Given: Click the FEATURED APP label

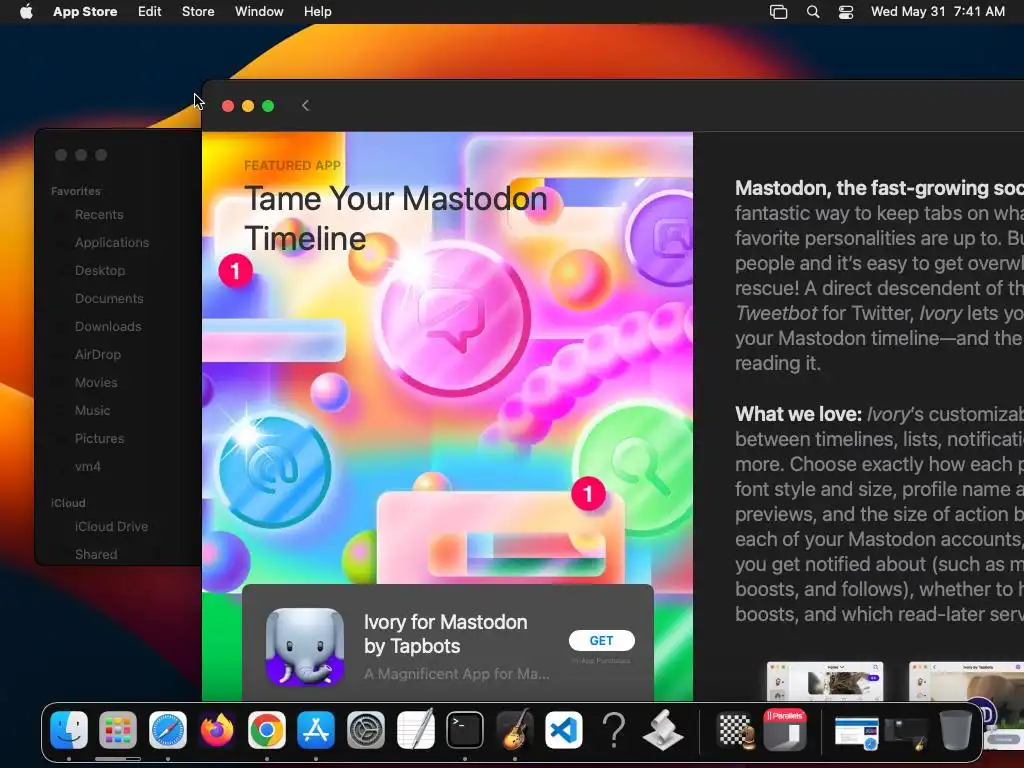Looking at the screenshot, I should click(293, 165).
